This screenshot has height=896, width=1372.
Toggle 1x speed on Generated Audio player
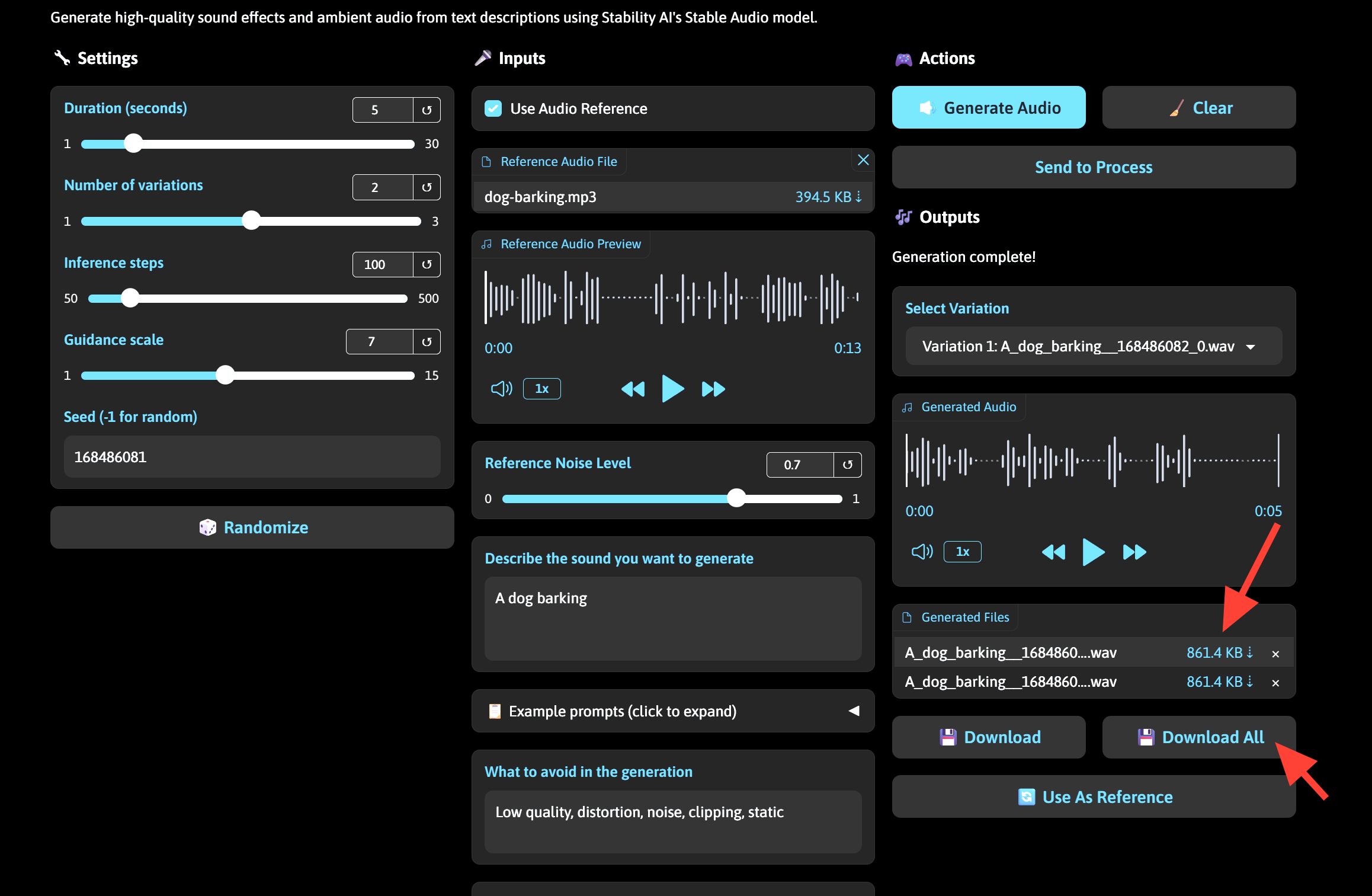pyautogui.click(x=962, y=551)
